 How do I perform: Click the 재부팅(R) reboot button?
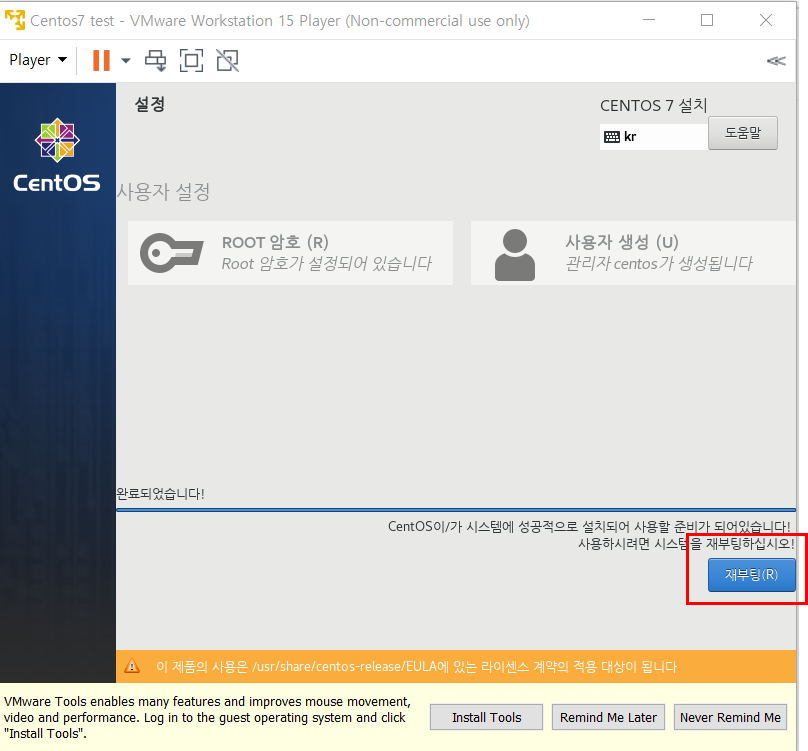(751, 575)
